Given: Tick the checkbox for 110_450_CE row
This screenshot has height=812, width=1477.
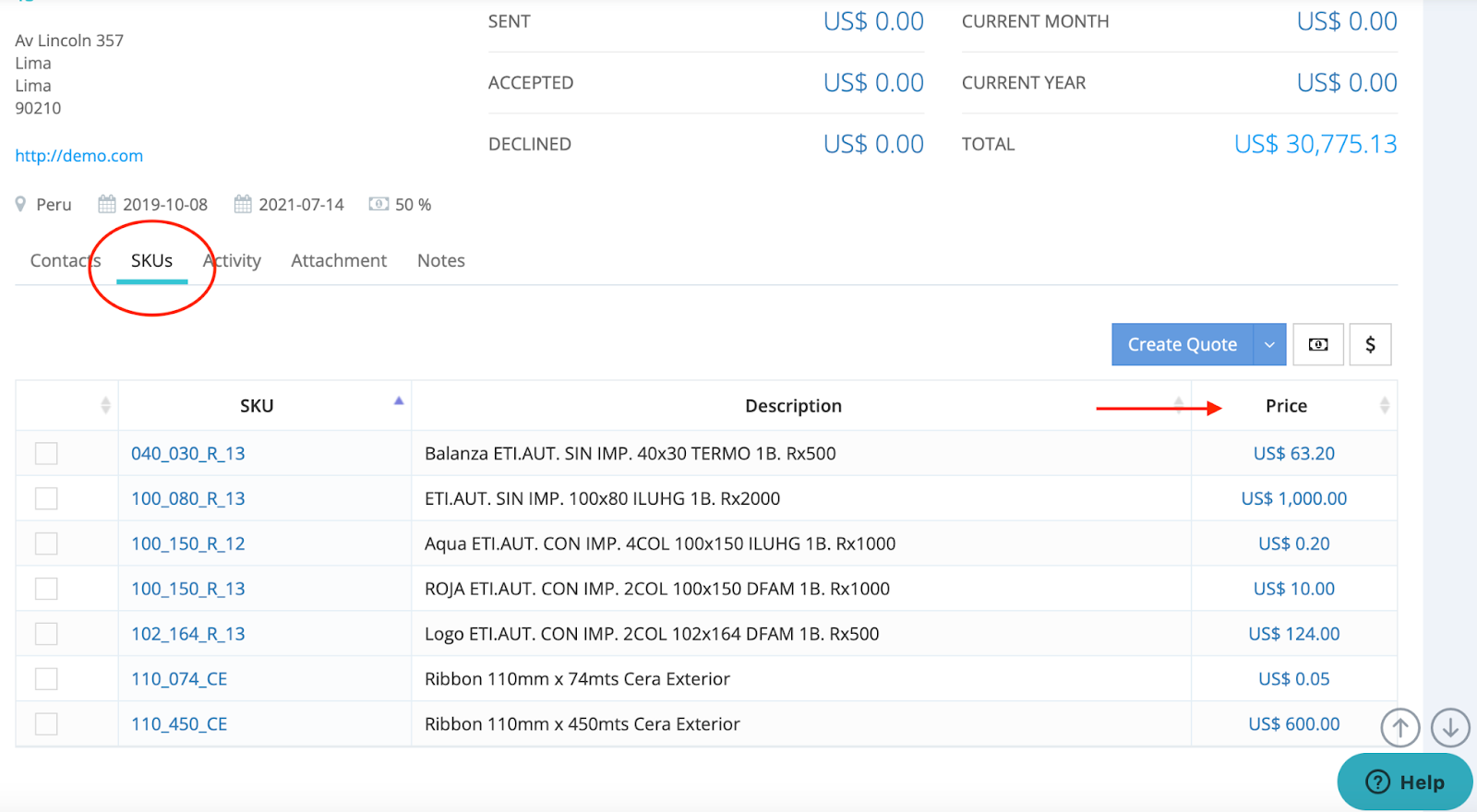Looking at the screenshot, I should (x=46, y=724).
